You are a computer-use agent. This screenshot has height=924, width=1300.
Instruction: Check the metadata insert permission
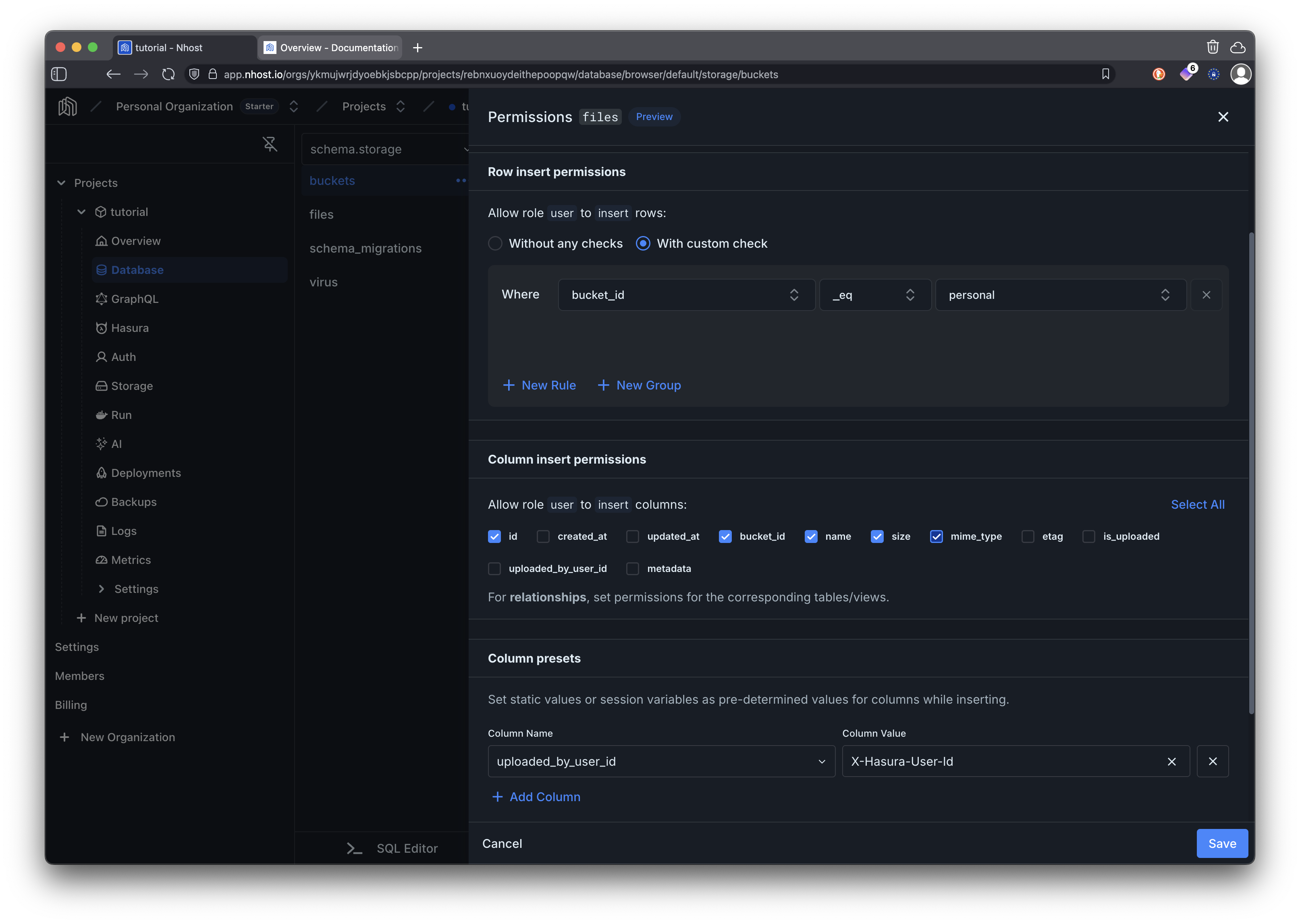coord(632,568)
